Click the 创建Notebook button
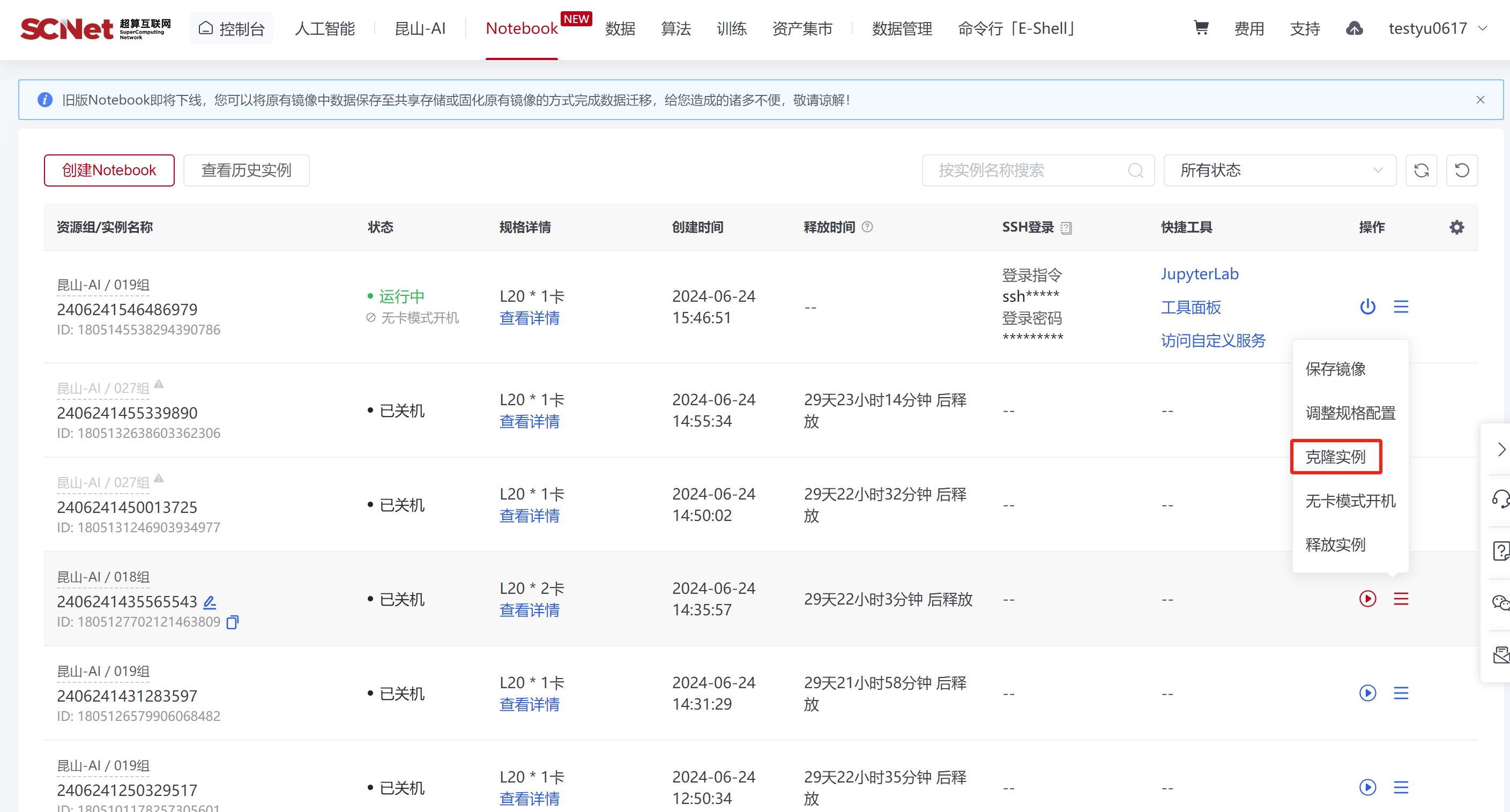The image size is (1510, 812). 109,170
